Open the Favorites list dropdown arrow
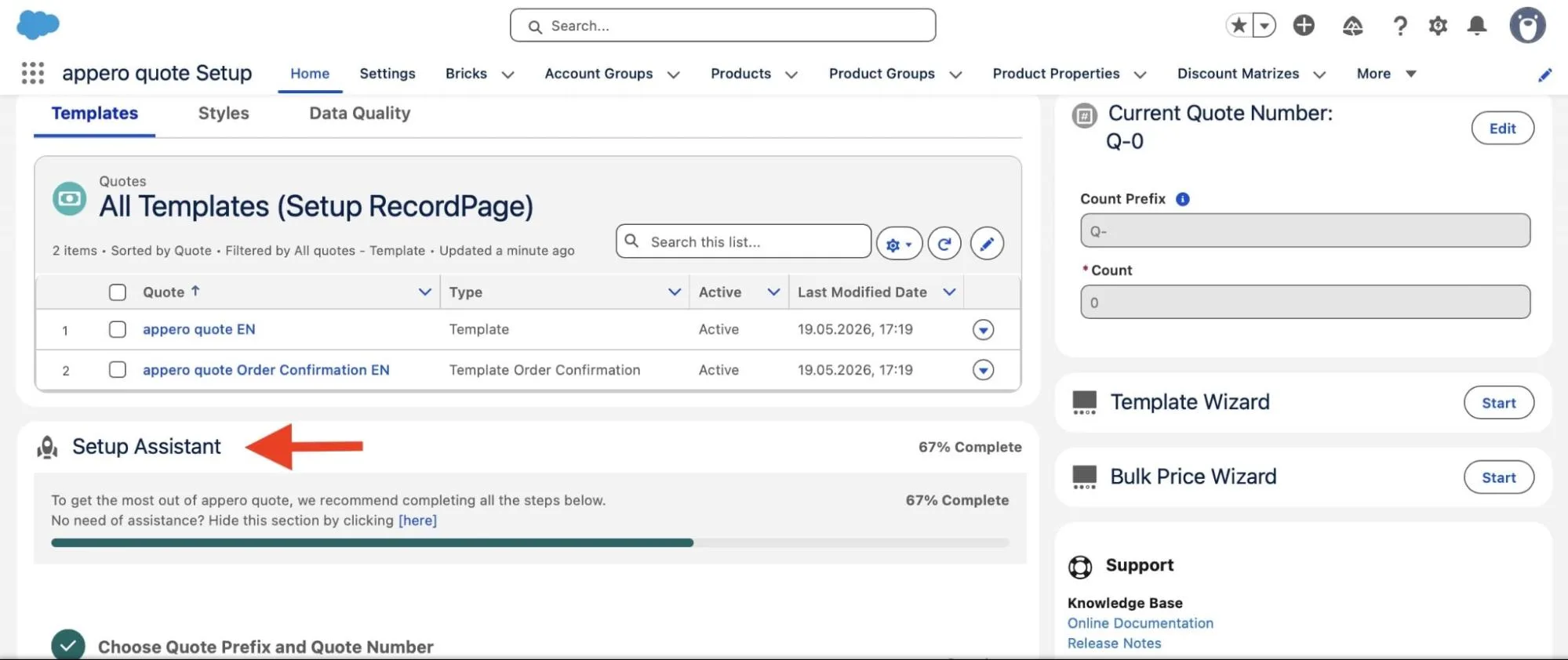Image resolution: width=1568 pixels, height=660 pixels. pyautogui.click(x=1264, y=25)
